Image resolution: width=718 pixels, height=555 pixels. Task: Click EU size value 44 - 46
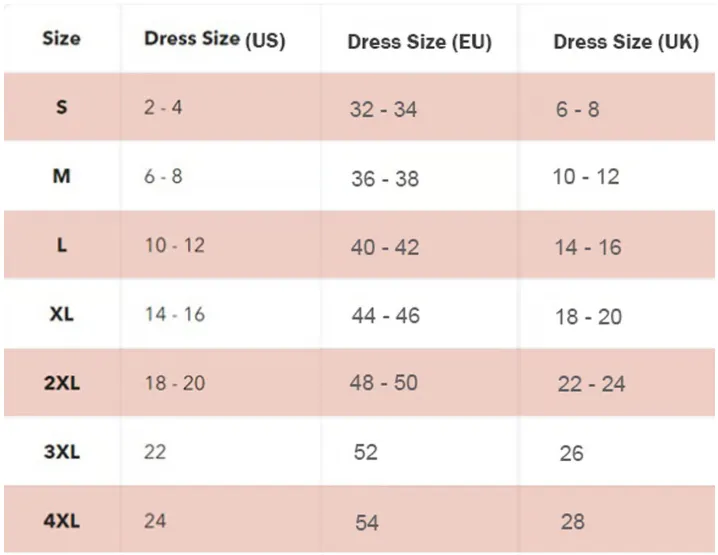pyautogui.click(x=385, y=316)
